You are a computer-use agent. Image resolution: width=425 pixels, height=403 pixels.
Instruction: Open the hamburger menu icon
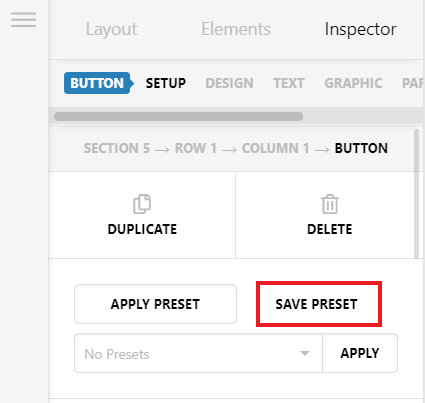[23, 20]
